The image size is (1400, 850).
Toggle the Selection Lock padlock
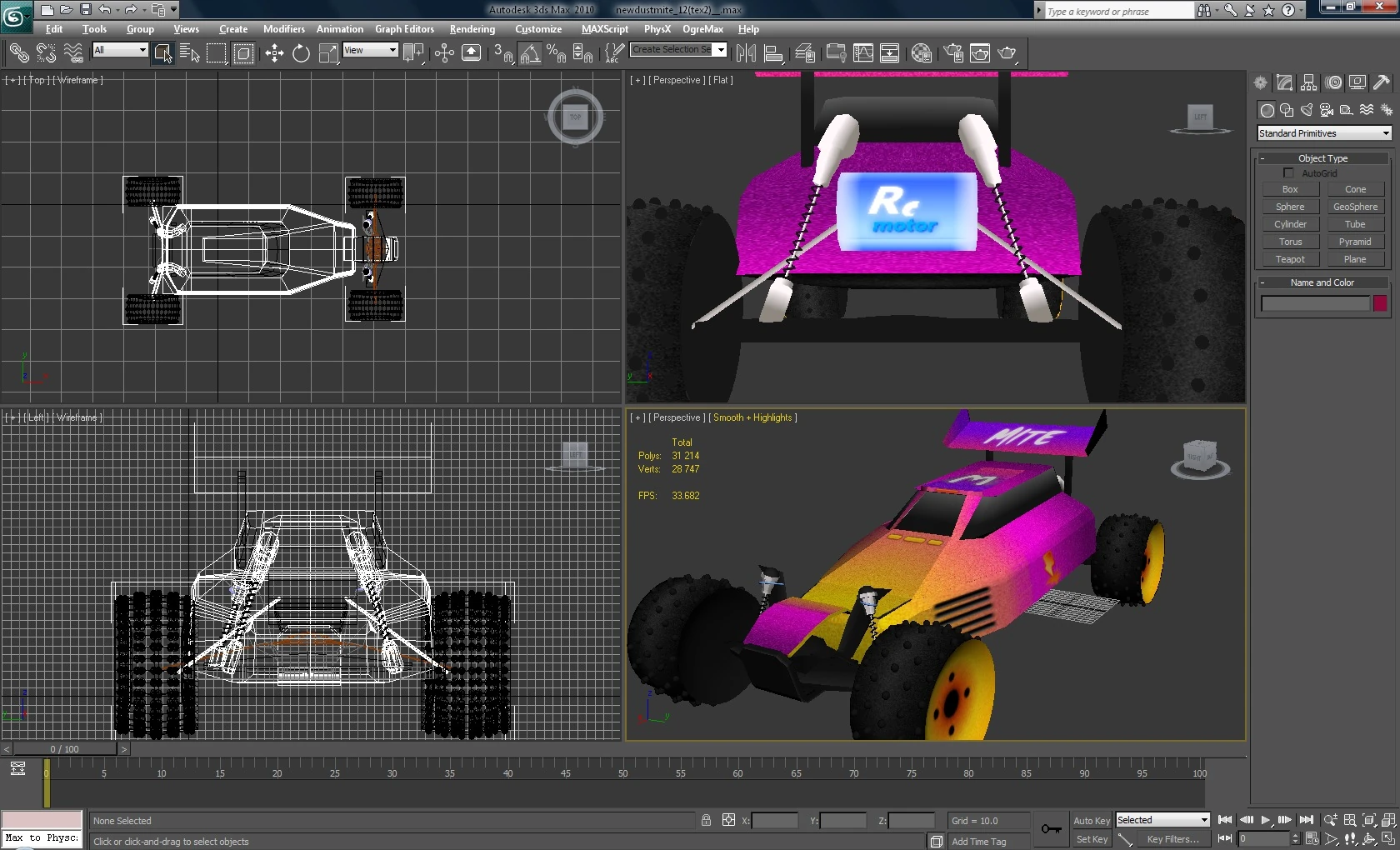click(706, 820)
